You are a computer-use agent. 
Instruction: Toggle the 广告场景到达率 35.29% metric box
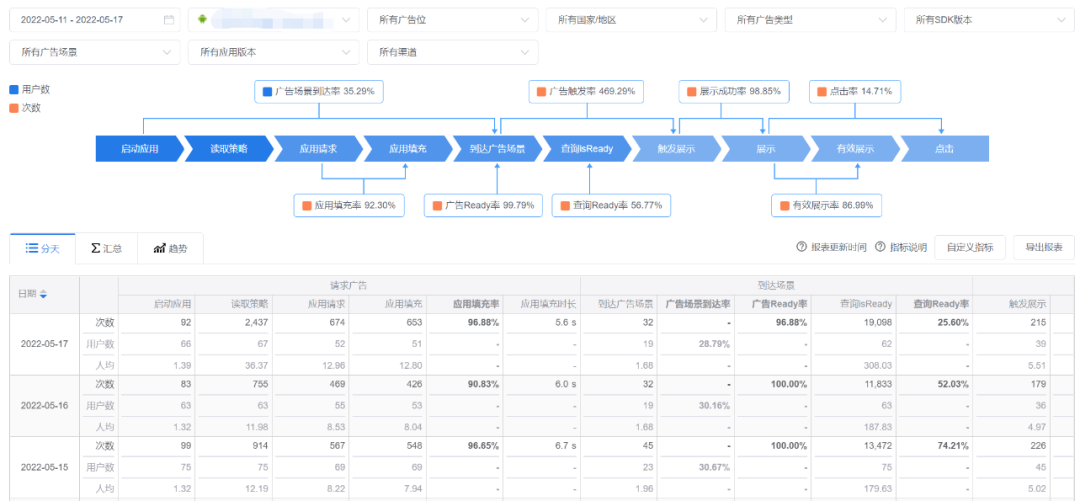[319, 91]
